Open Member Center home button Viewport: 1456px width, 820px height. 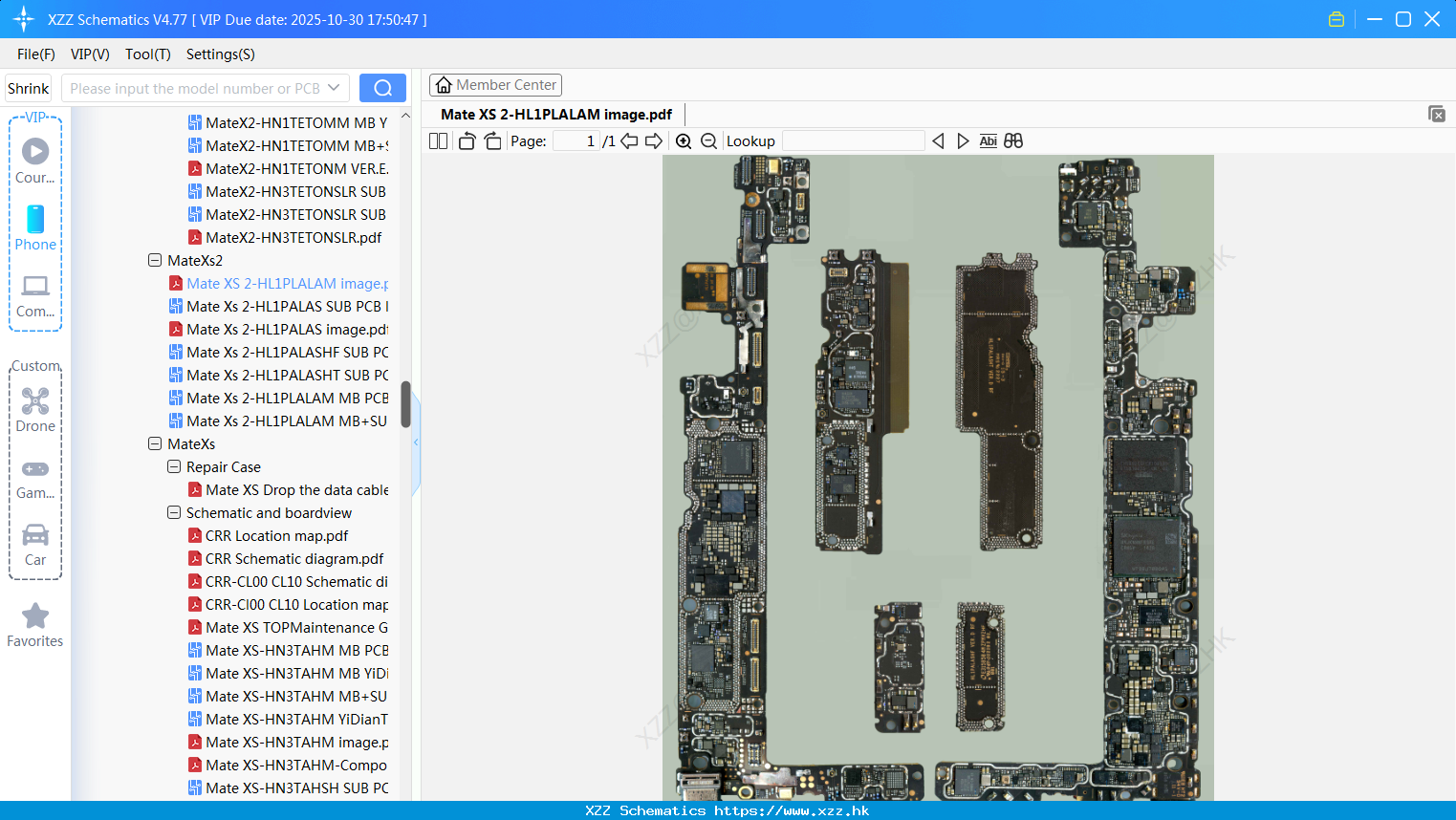495,85
